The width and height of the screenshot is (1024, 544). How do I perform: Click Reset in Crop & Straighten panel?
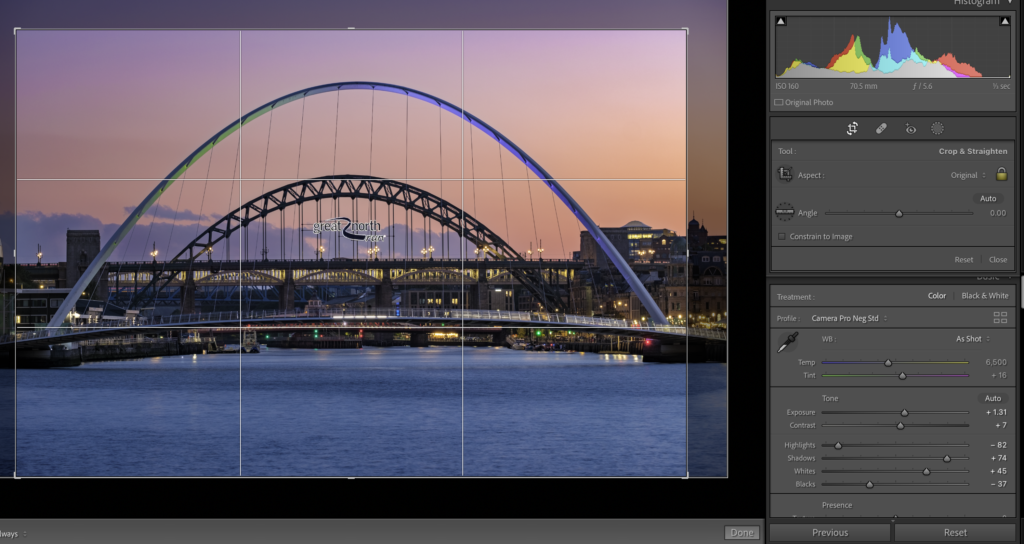[963, 259]
